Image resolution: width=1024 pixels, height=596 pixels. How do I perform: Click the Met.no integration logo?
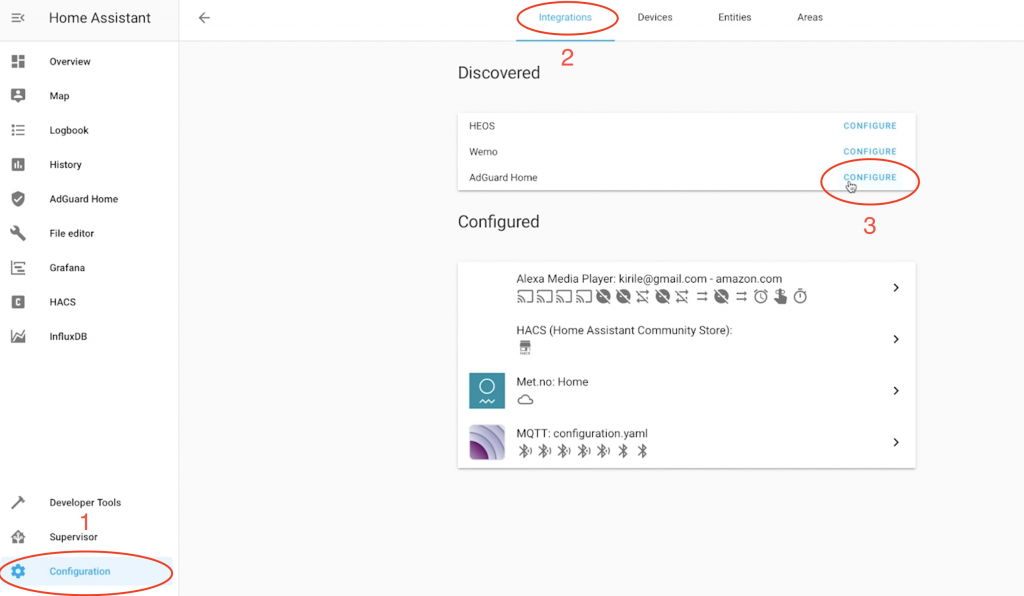click(487, 390)
